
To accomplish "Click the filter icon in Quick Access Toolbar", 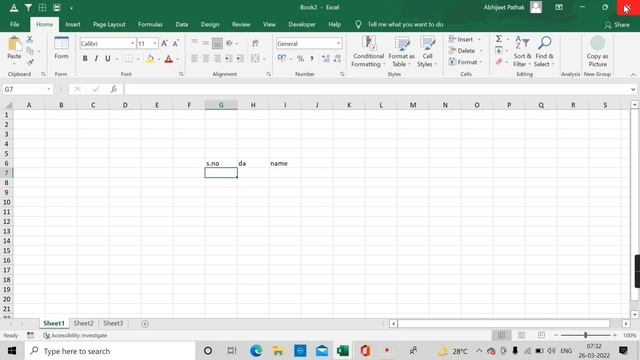I will tap(28, 7).
